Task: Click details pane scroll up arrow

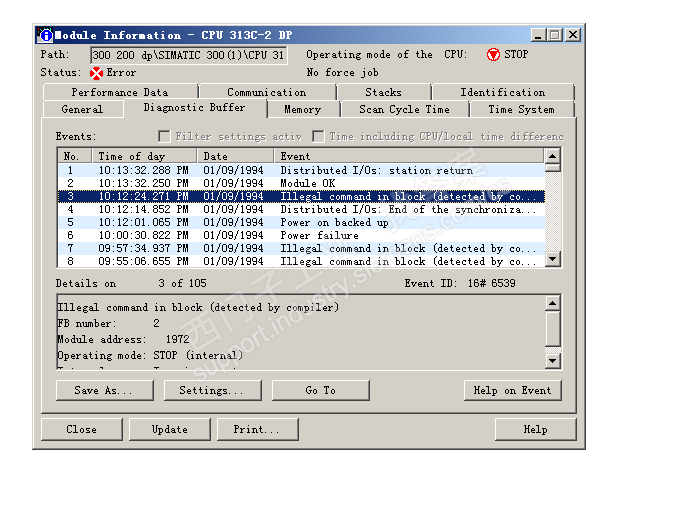Action: tap(553, 303)
